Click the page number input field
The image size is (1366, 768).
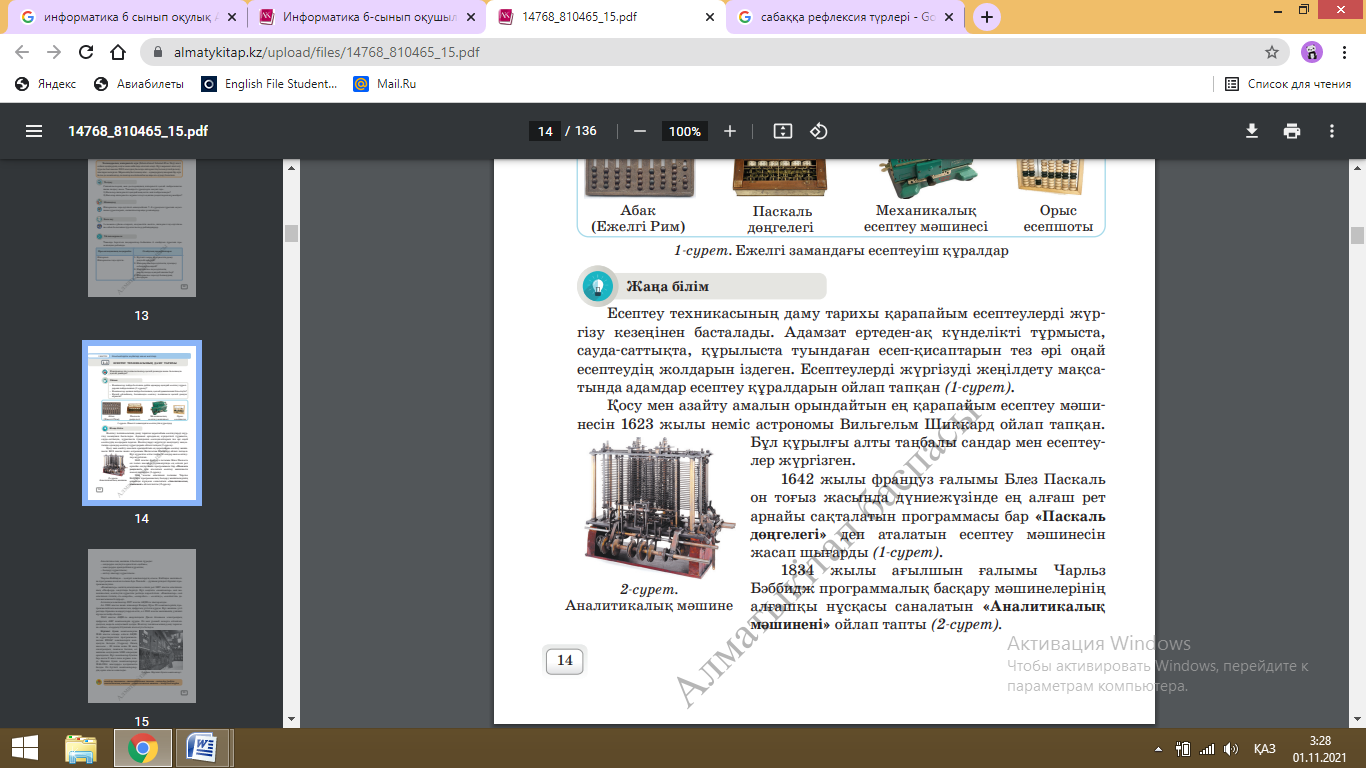click(544, 131)
